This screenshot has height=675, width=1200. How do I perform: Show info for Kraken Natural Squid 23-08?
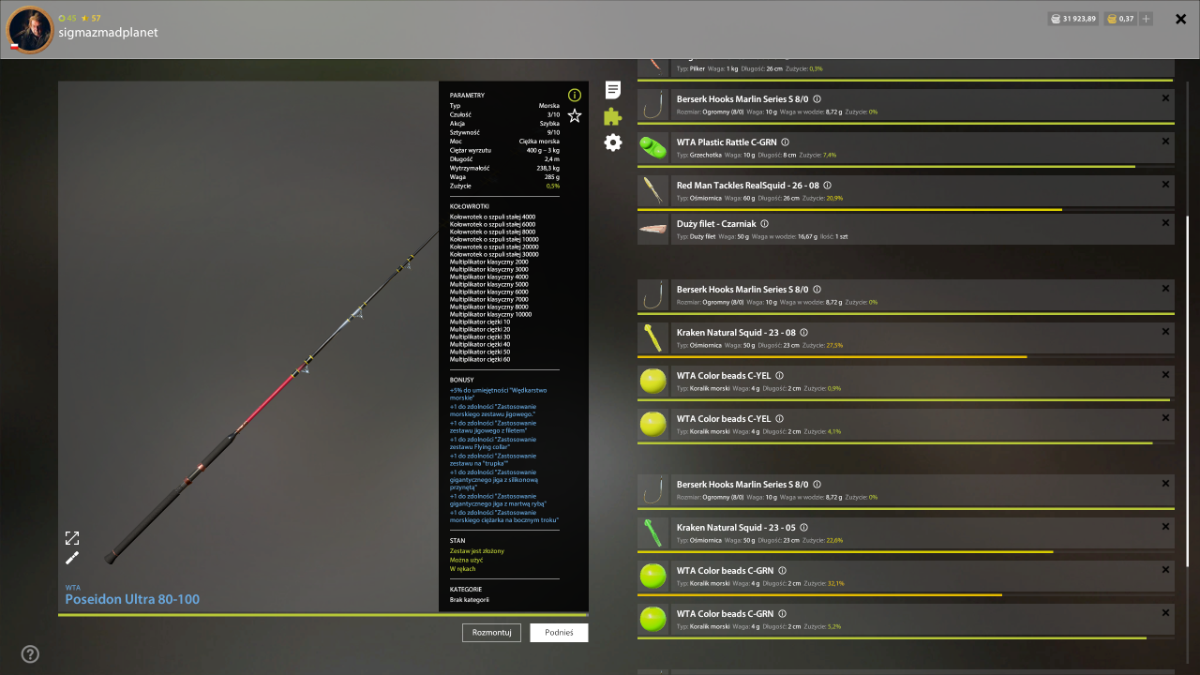tap(804, 333)
